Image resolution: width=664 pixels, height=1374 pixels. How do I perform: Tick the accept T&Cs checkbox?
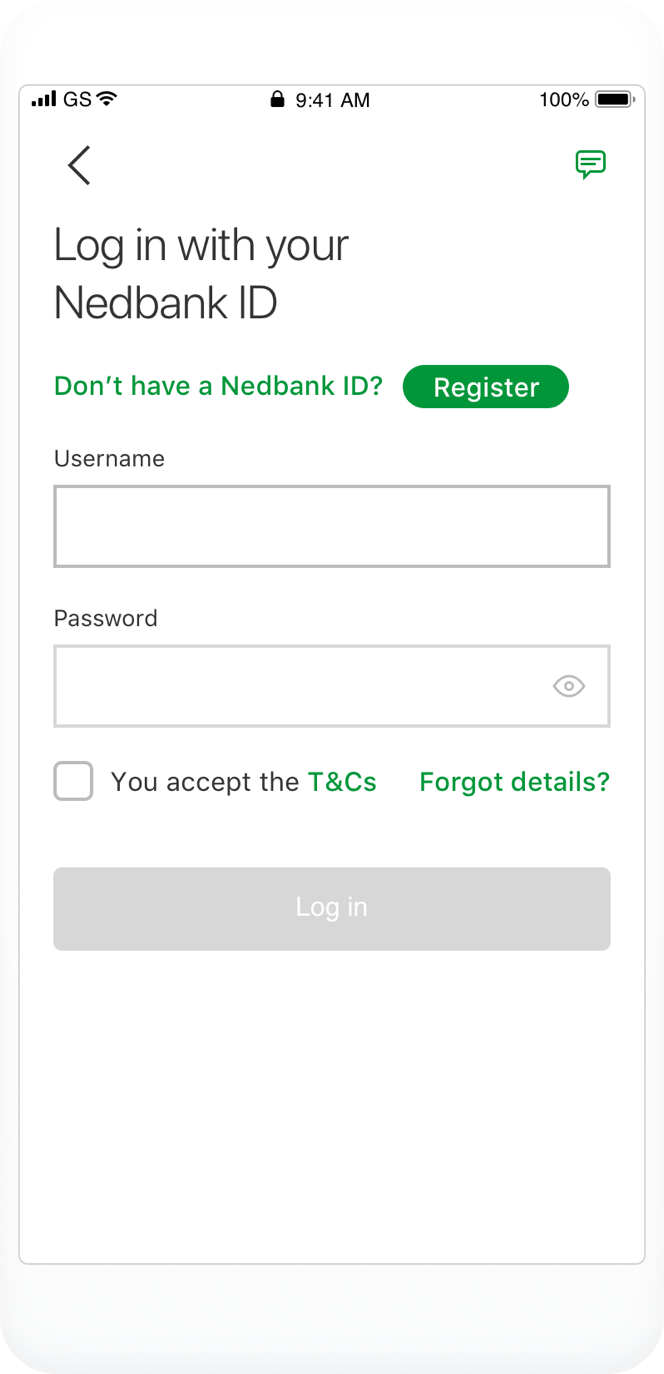(x=73, y=781)
